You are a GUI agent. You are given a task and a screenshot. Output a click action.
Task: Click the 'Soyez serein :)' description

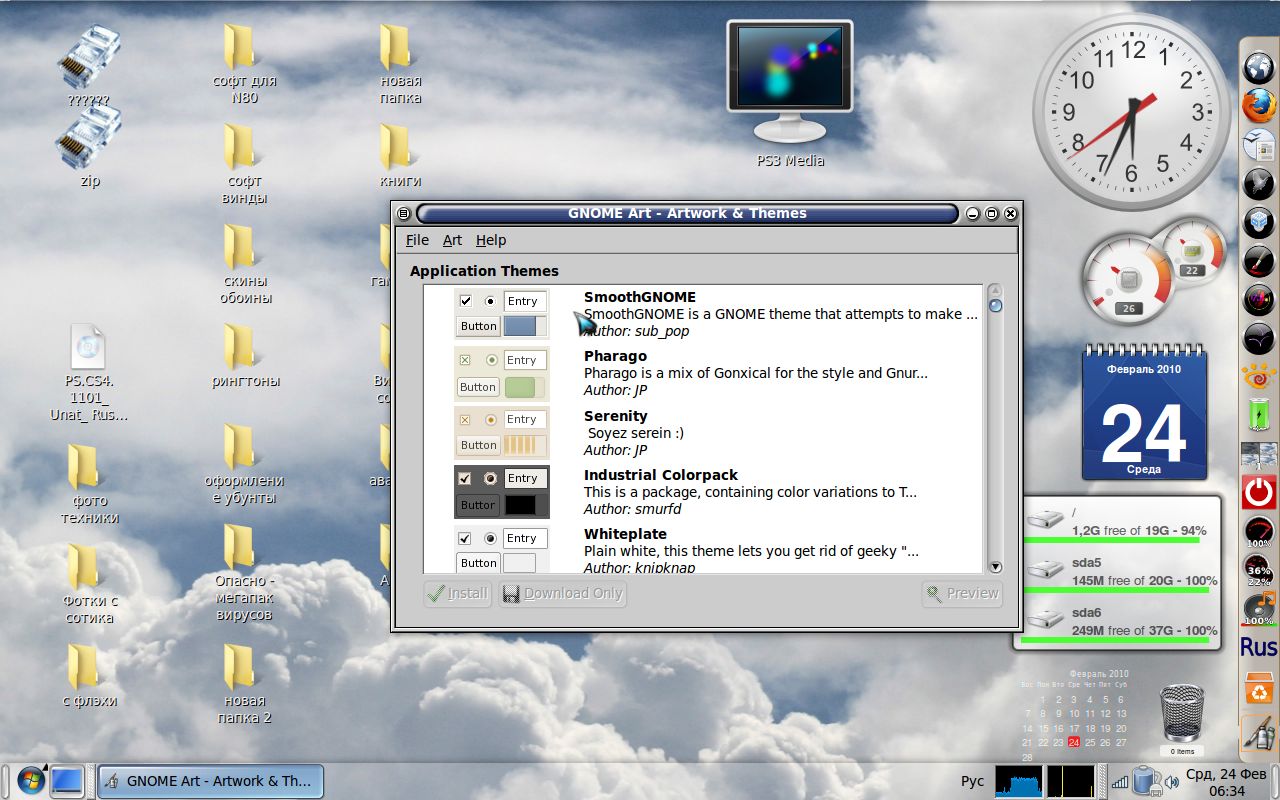[636, 433]
